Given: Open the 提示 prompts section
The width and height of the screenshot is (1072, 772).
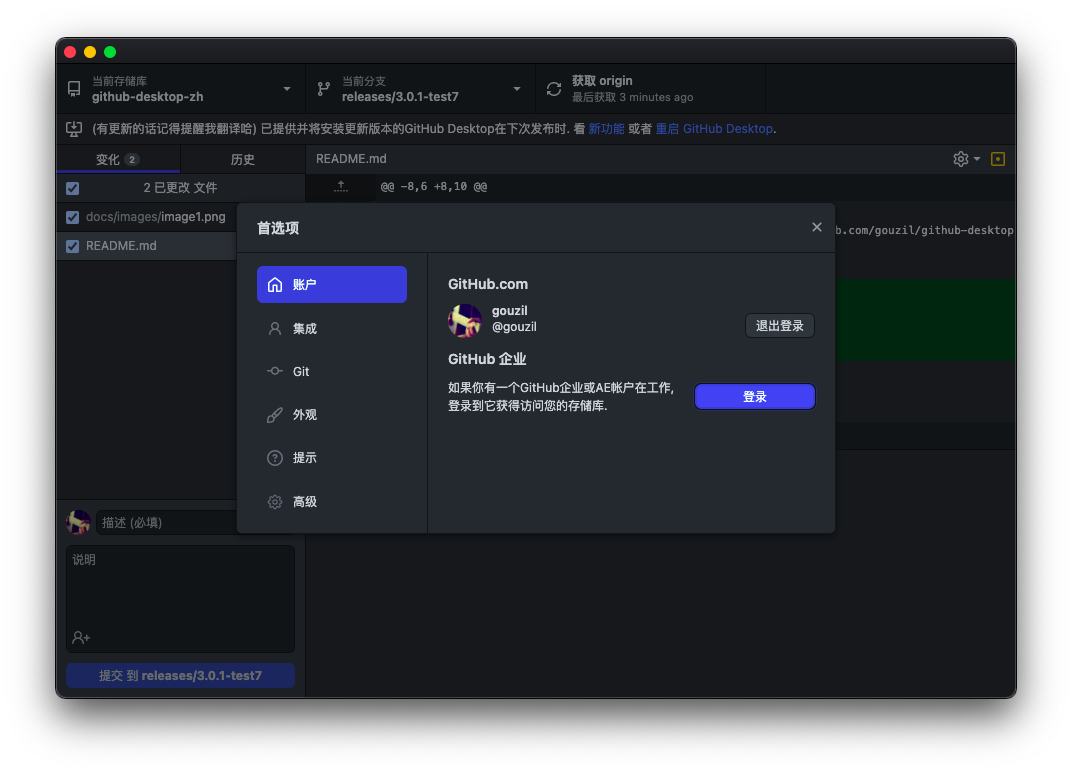Looking at the screenshot, I should click(x=332, y=457).
